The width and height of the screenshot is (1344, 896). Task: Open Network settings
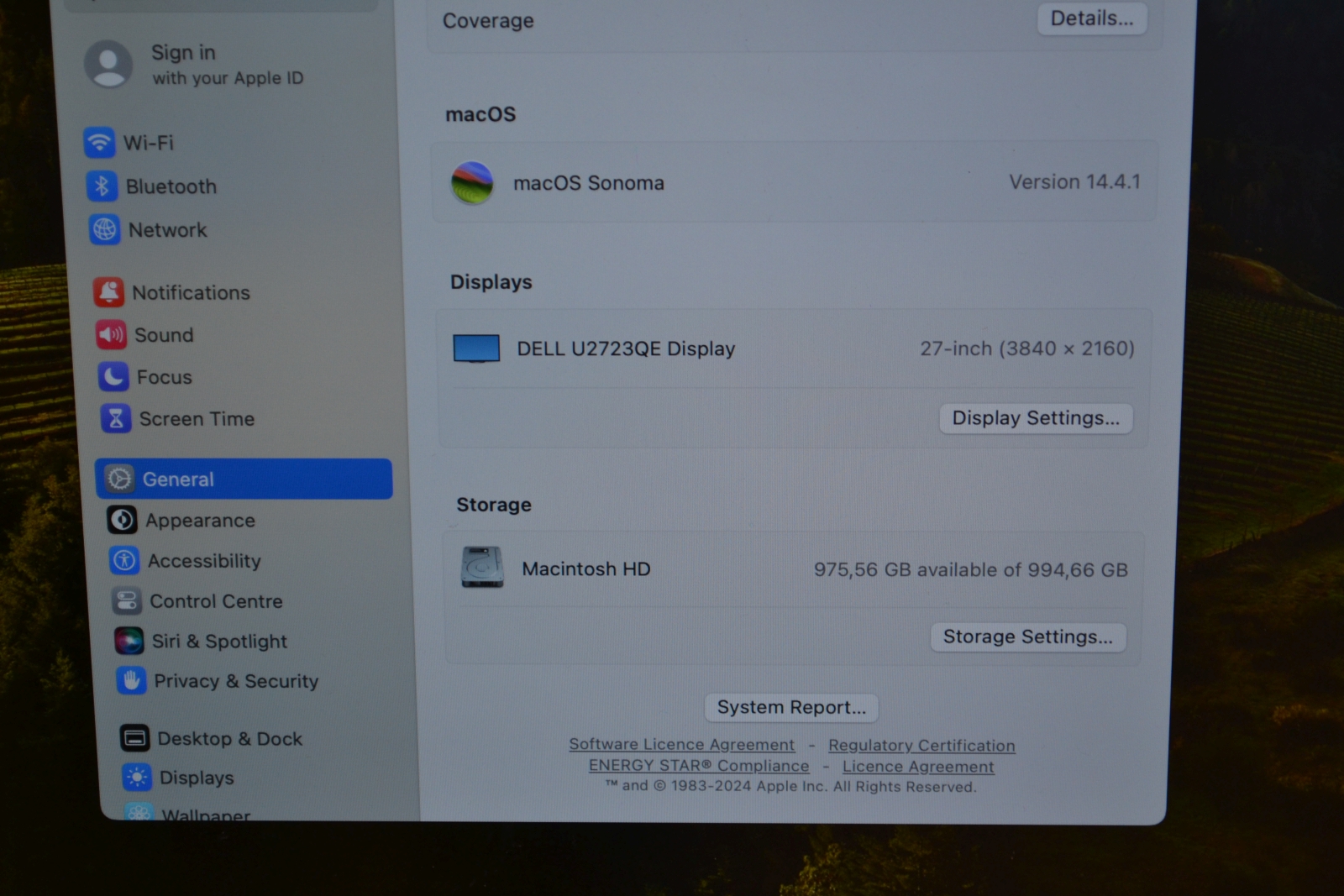[104, 229]
